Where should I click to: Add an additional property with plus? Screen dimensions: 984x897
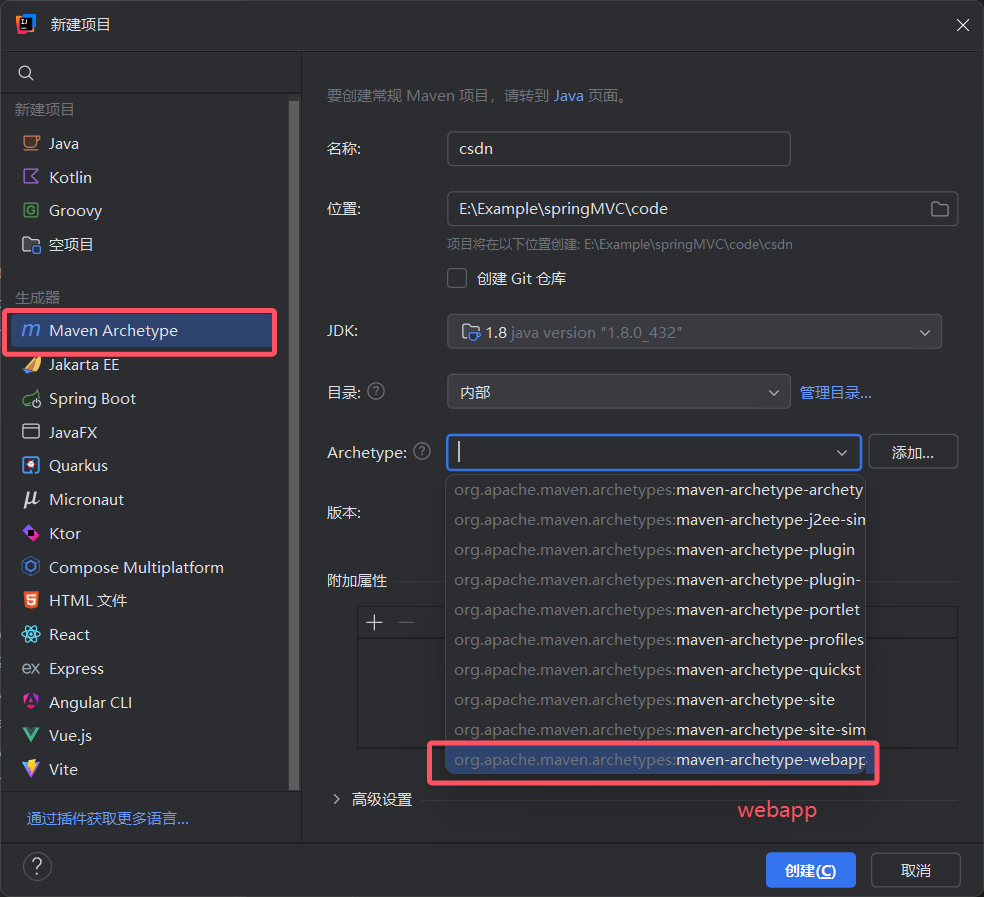375,622
